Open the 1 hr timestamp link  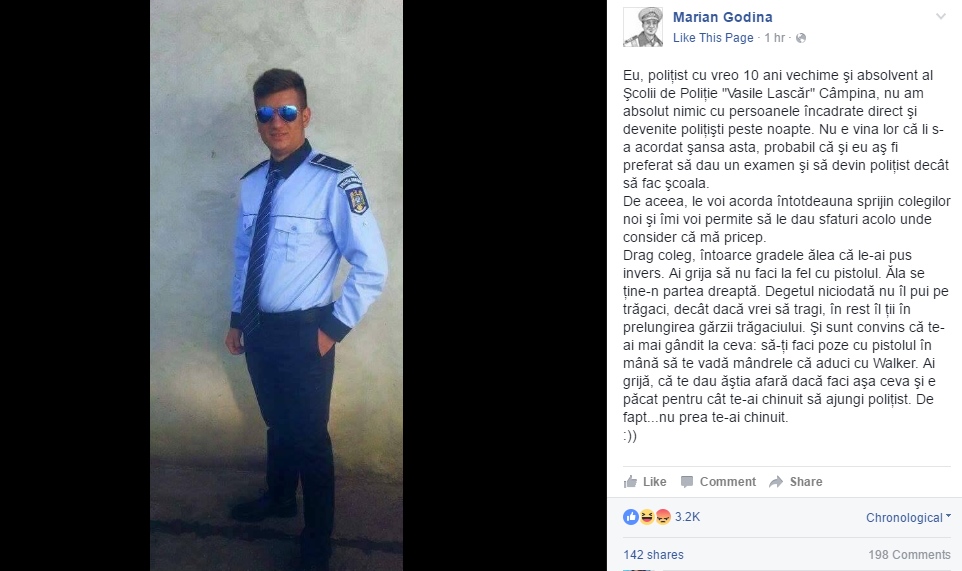(774, 38)
